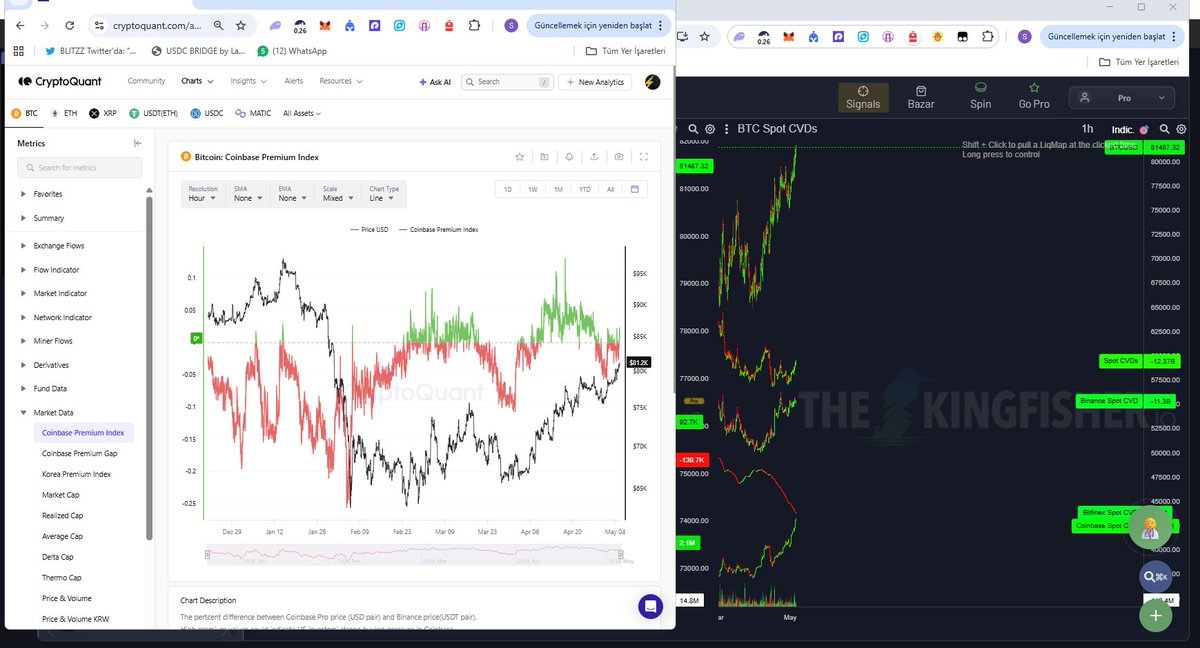Open the WhatsApp bookmark in bookmarks bar
The image size is (1200, 648).
tap(292, 50)
